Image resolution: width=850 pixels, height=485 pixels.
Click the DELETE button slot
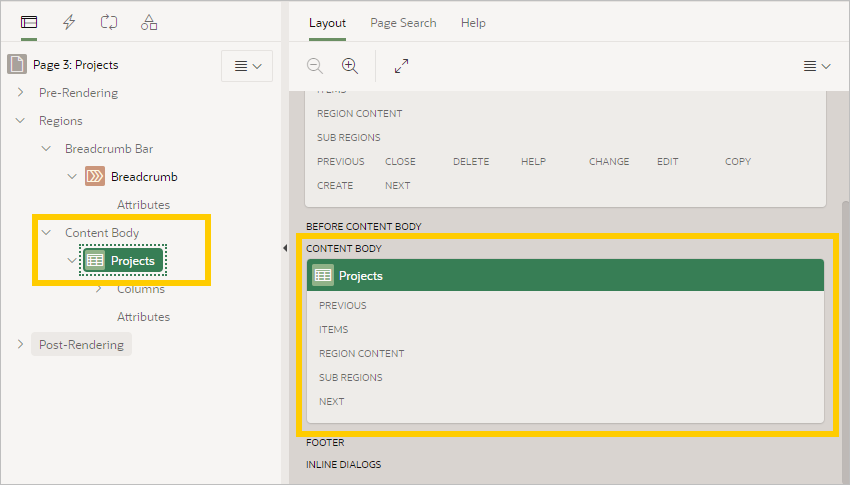click(471, 161)
